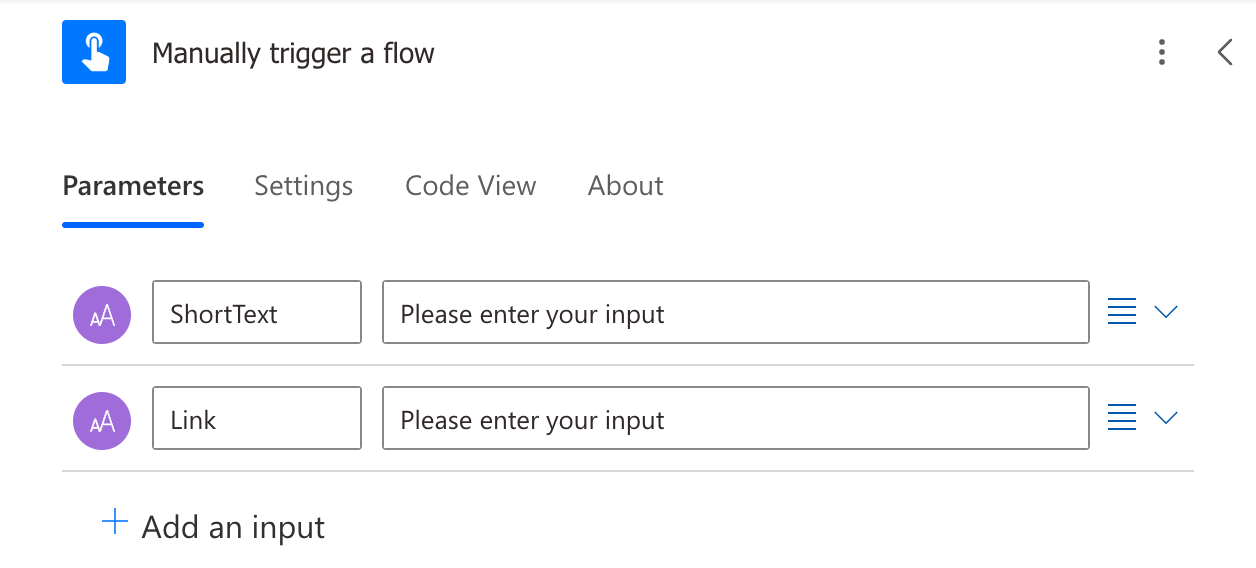1256x568 pixels.
Task: Focus the Link description input field
Action: pyautogui.click(x=735, y=419)
